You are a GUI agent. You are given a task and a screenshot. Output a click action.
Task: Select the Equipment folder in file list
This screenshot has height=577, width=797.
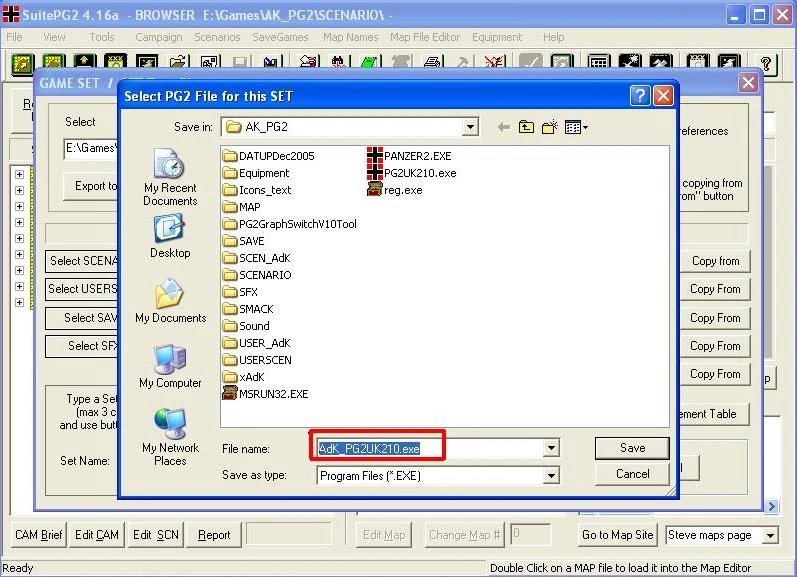click(x=256, y=173)
